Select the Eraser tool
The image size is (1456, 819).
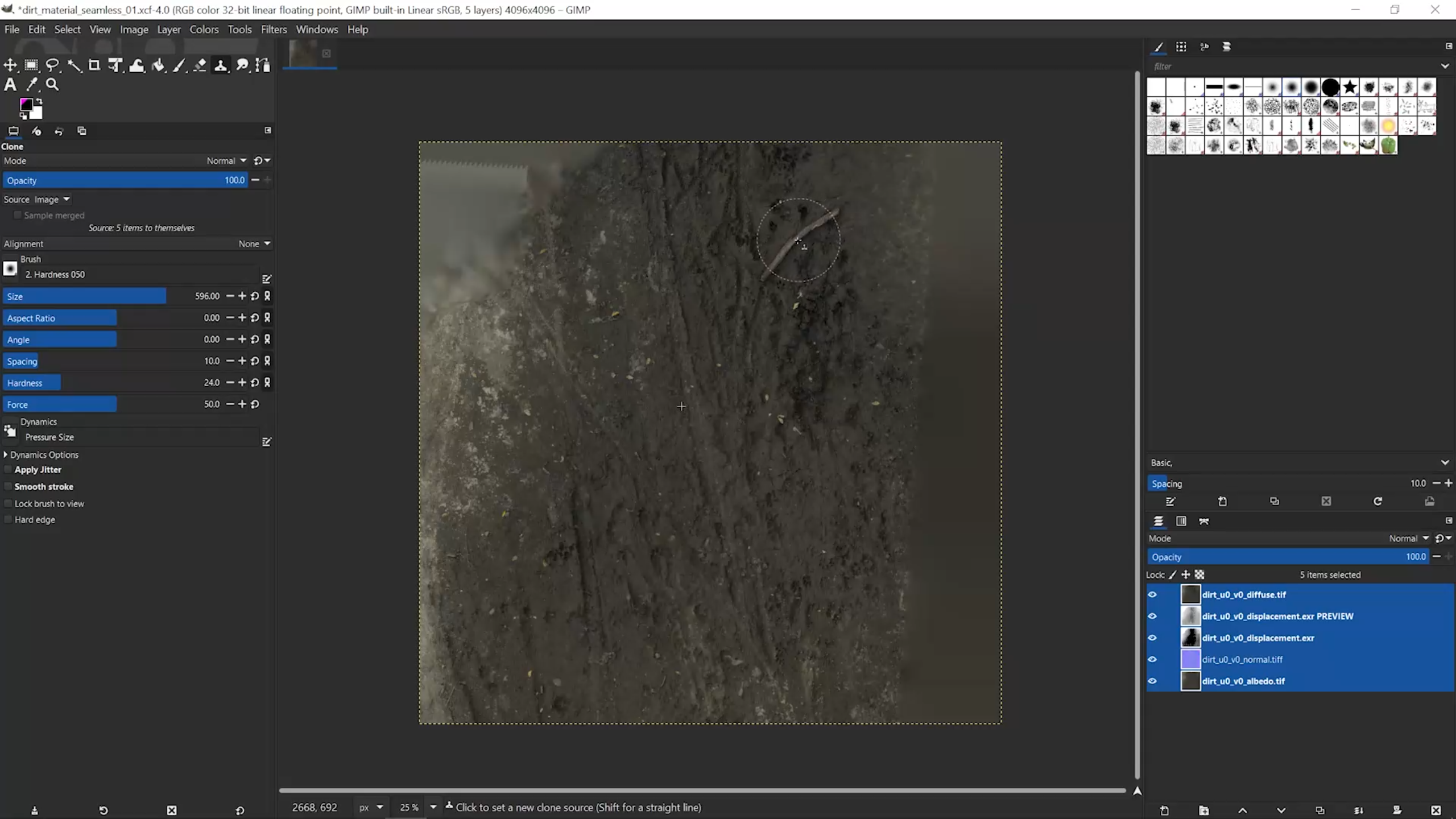pyautogui.click(x=200, y=65)
